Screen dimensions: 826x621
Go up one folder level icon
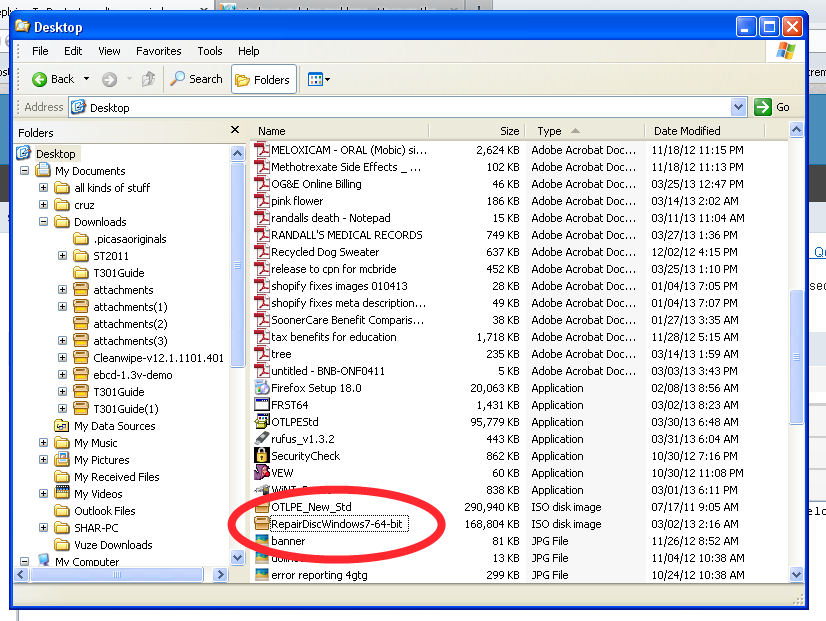point(149,79)
